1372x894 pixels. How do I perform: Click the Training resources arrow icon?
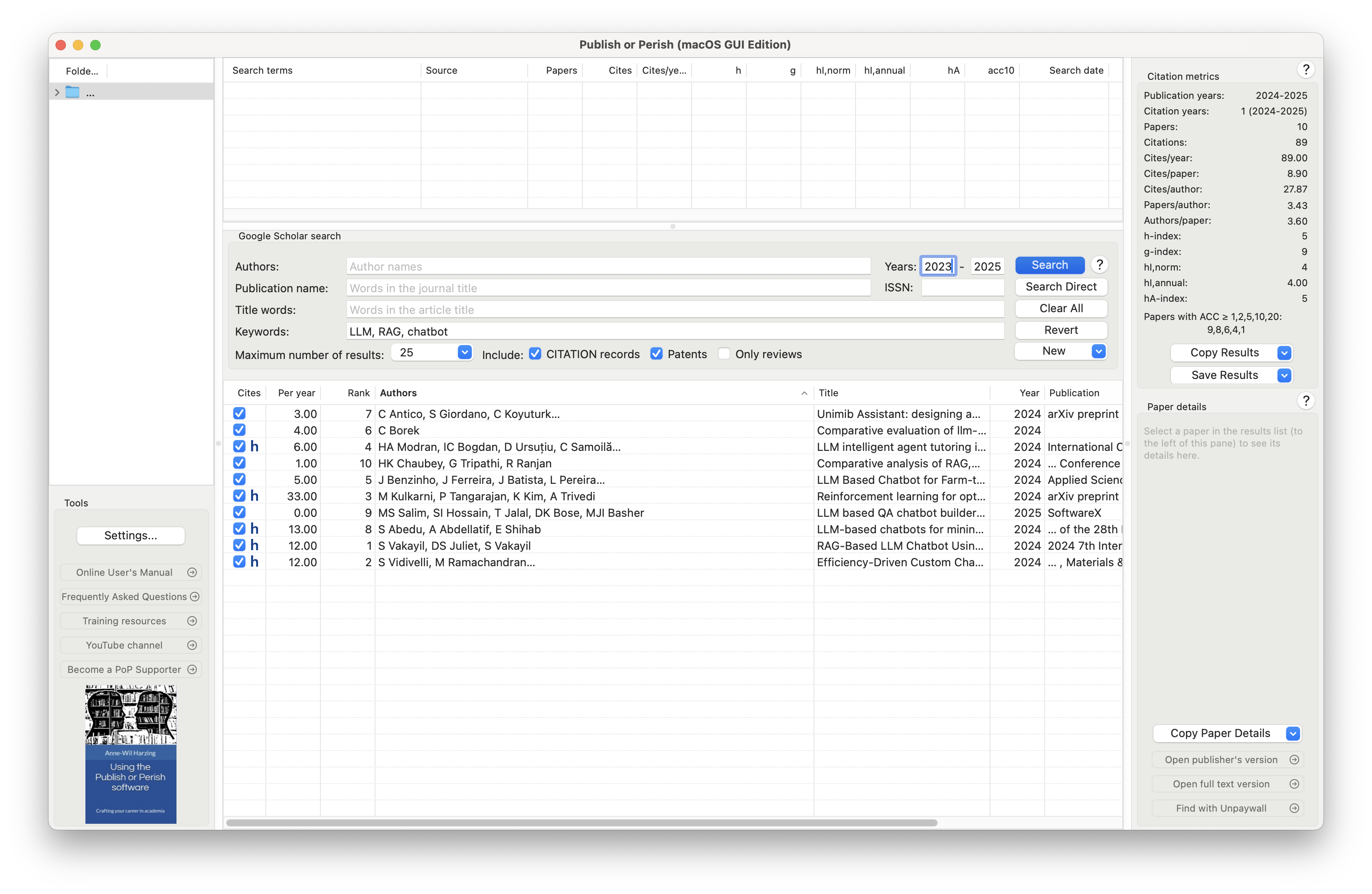tap(192, 621)
